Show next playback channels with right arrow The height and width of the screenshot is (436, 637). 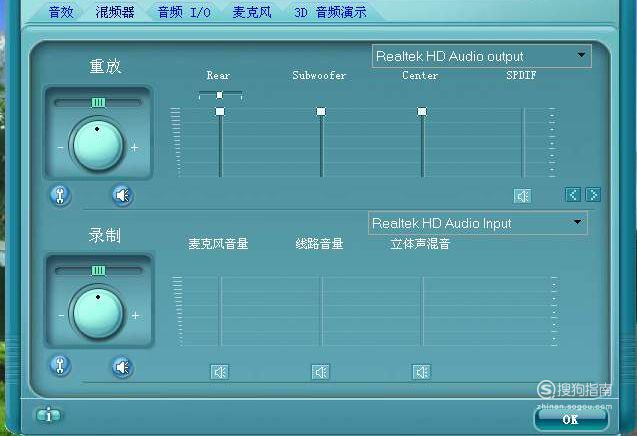(x=593, y=195)
